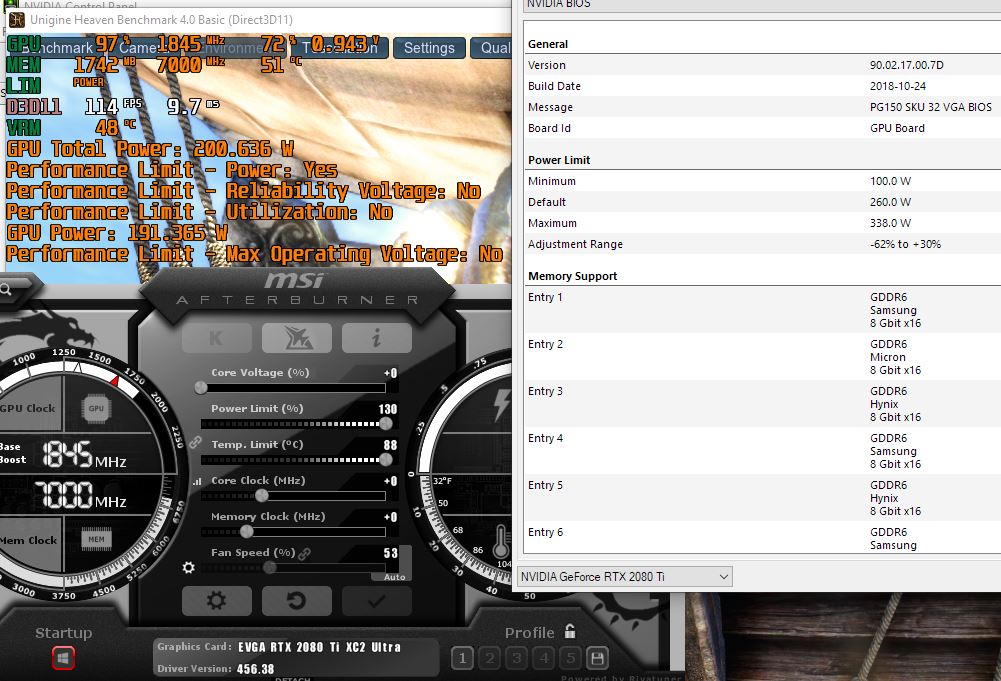
Task: Select profile slot 1
Action: pos(462,658)
